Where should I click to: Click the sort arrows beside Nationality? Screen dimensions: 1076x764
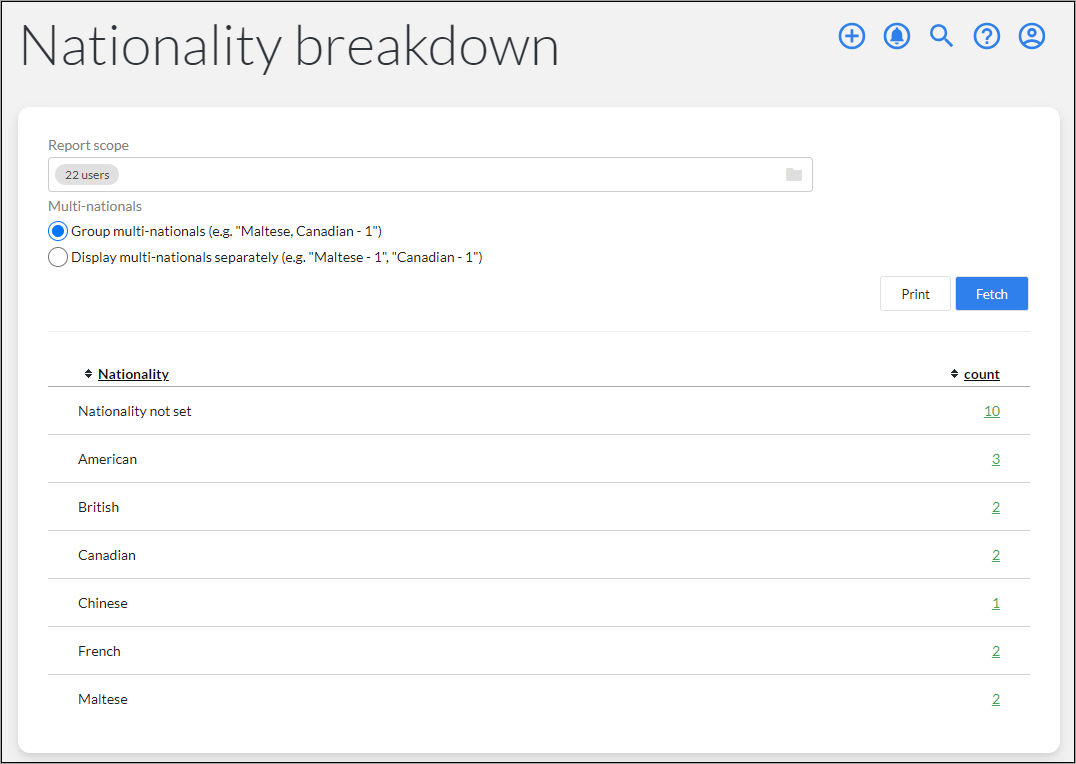point(89,374)
